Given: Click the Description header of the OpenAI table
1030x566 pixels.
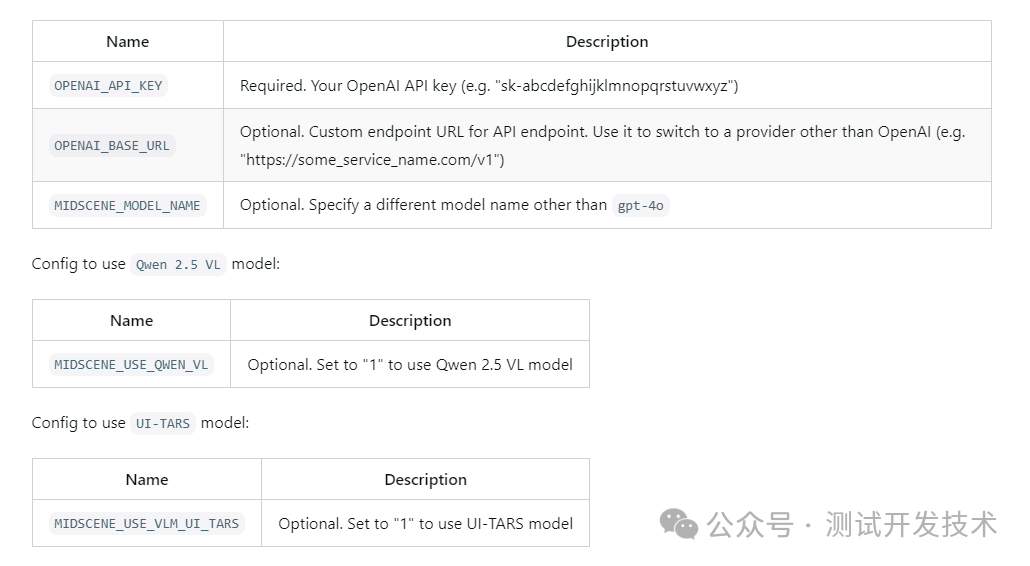Looking at the screenshot, I should pos(607,42).
